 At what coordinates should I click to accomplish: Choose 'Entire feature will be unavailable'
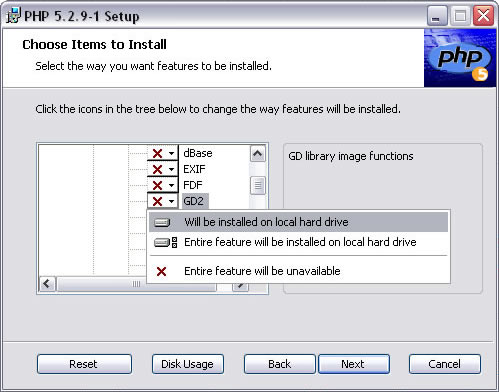(298, 271)
